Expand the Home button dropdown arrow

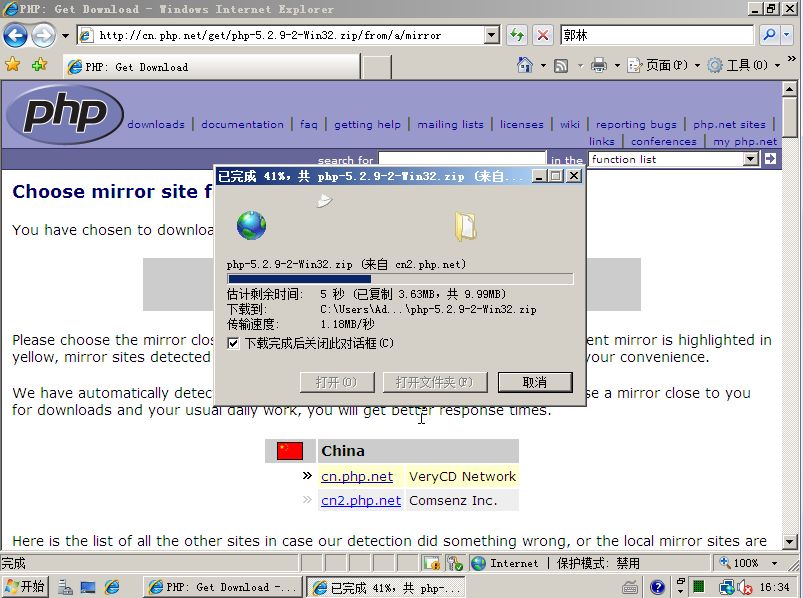(x=543, y=66)
